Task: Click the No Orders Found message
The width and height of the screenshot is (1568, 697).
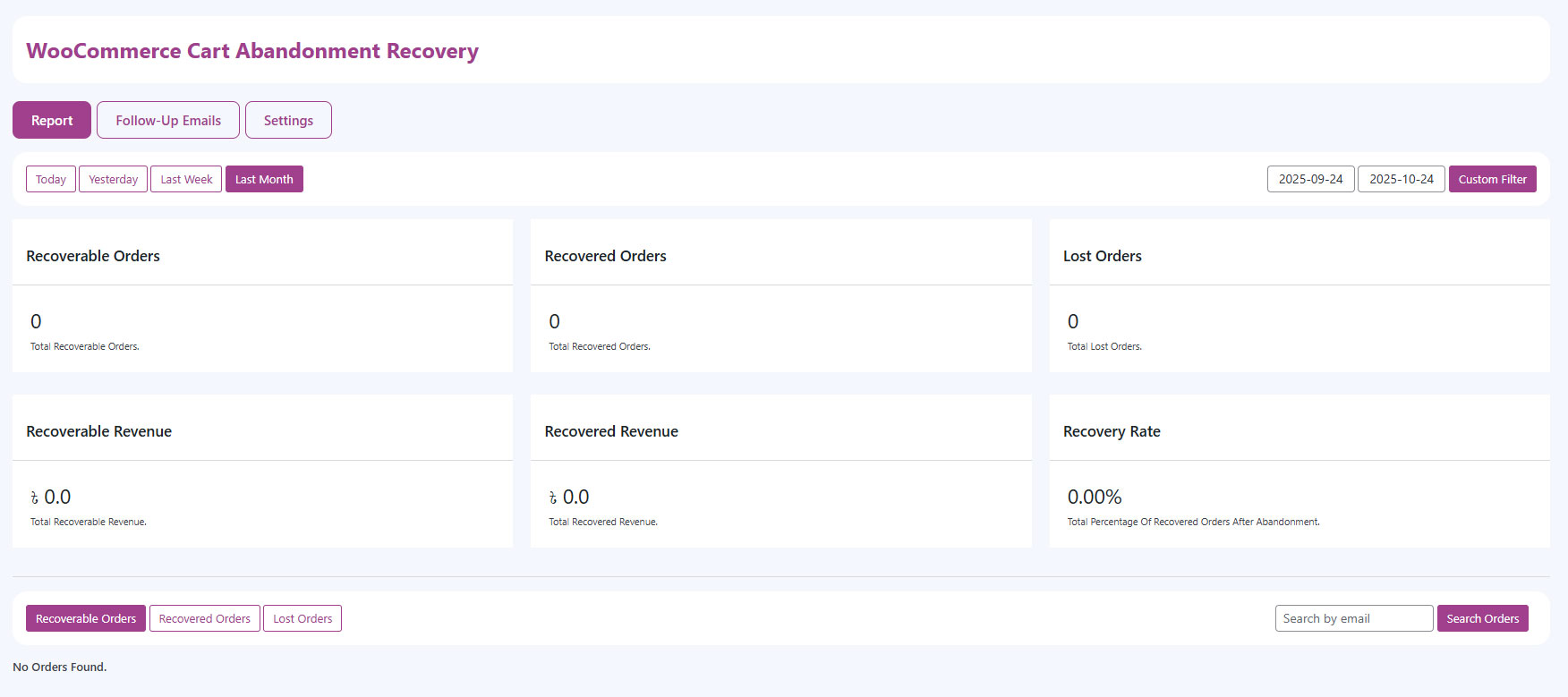Action: (60, 667)
